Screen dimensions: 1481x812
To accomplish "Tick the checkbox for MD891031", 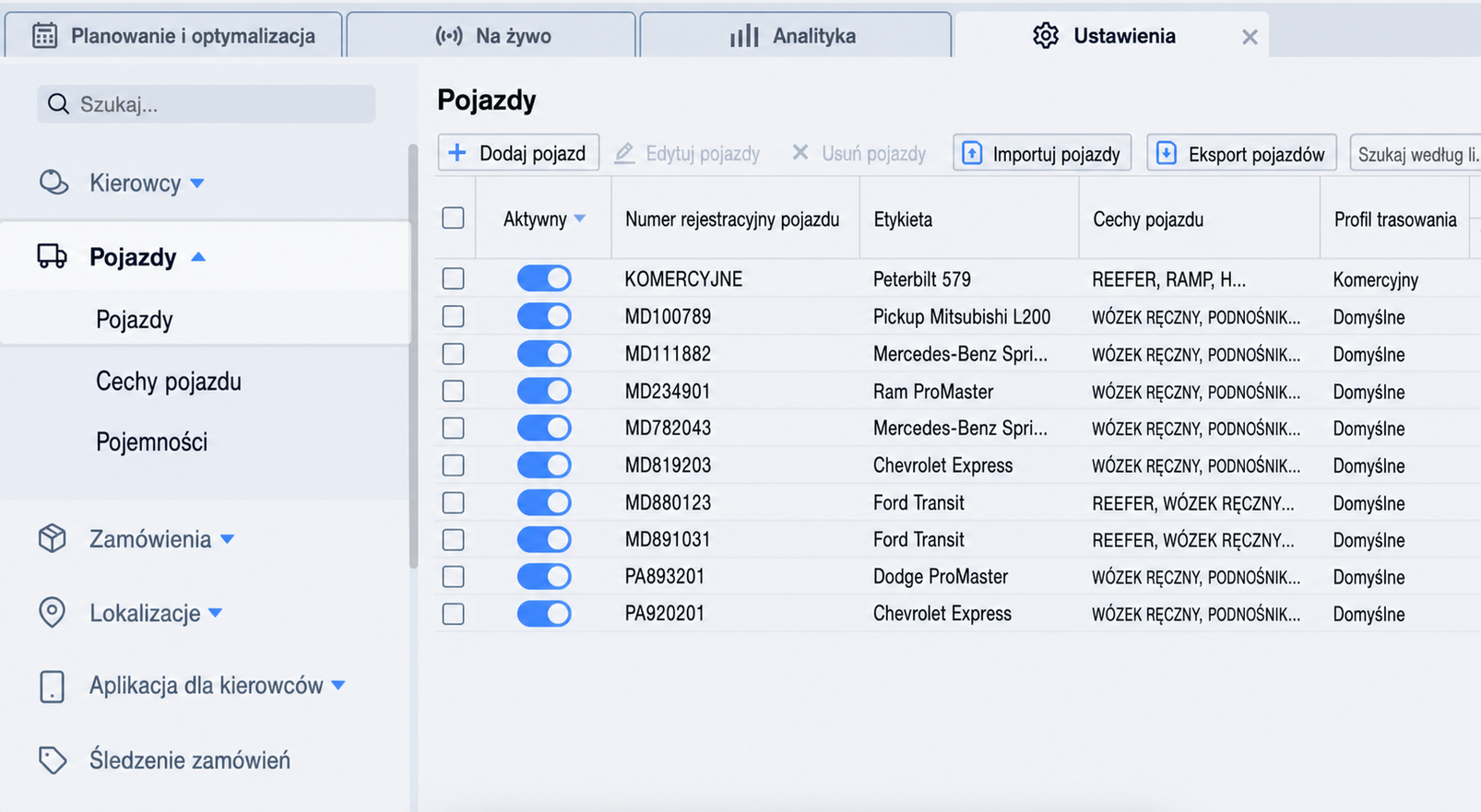I will click(453, 539).
